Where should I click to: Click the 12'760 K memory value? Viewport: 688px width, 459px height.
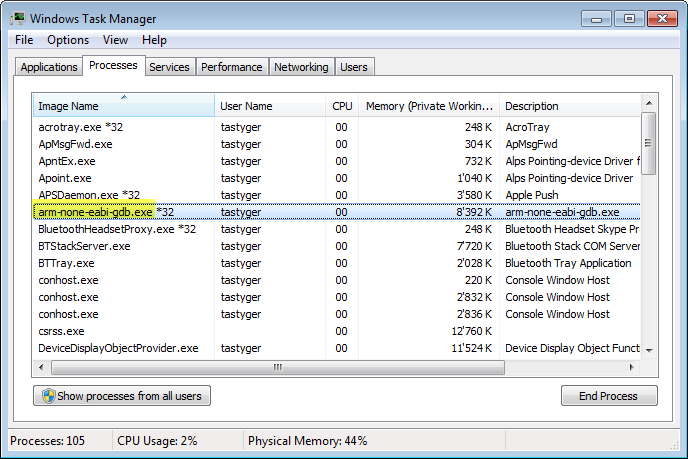472,331
